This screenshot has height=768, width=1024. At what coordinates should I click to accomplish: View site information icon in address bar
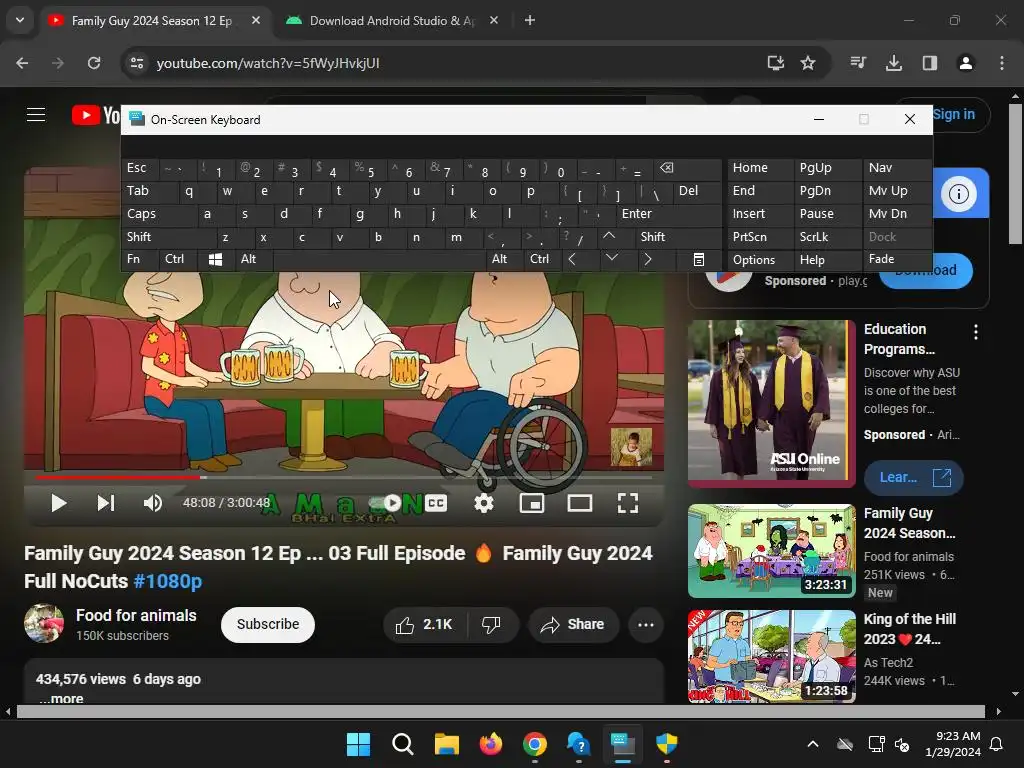(136, 63)
